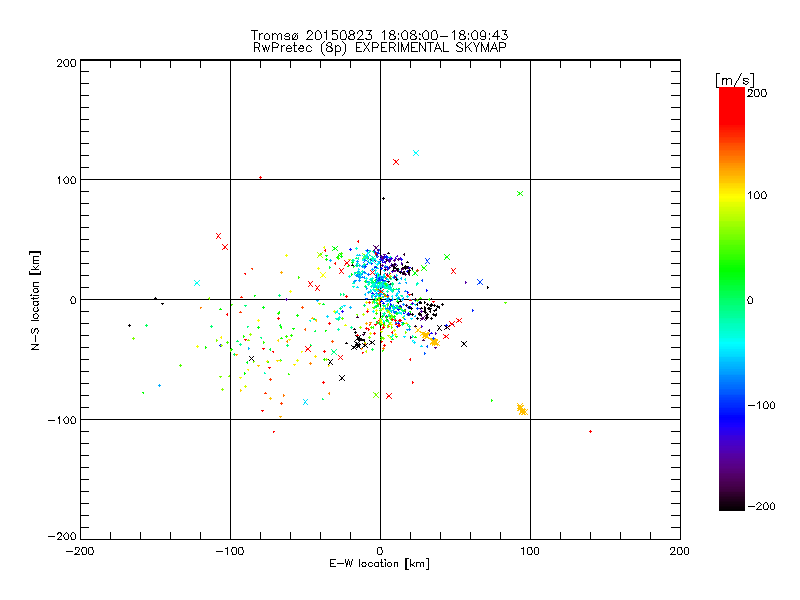Click the red top end of colorbar
The height and width of the screenshot is (600, 800).
pyautogui.click(x=732, y=93)
